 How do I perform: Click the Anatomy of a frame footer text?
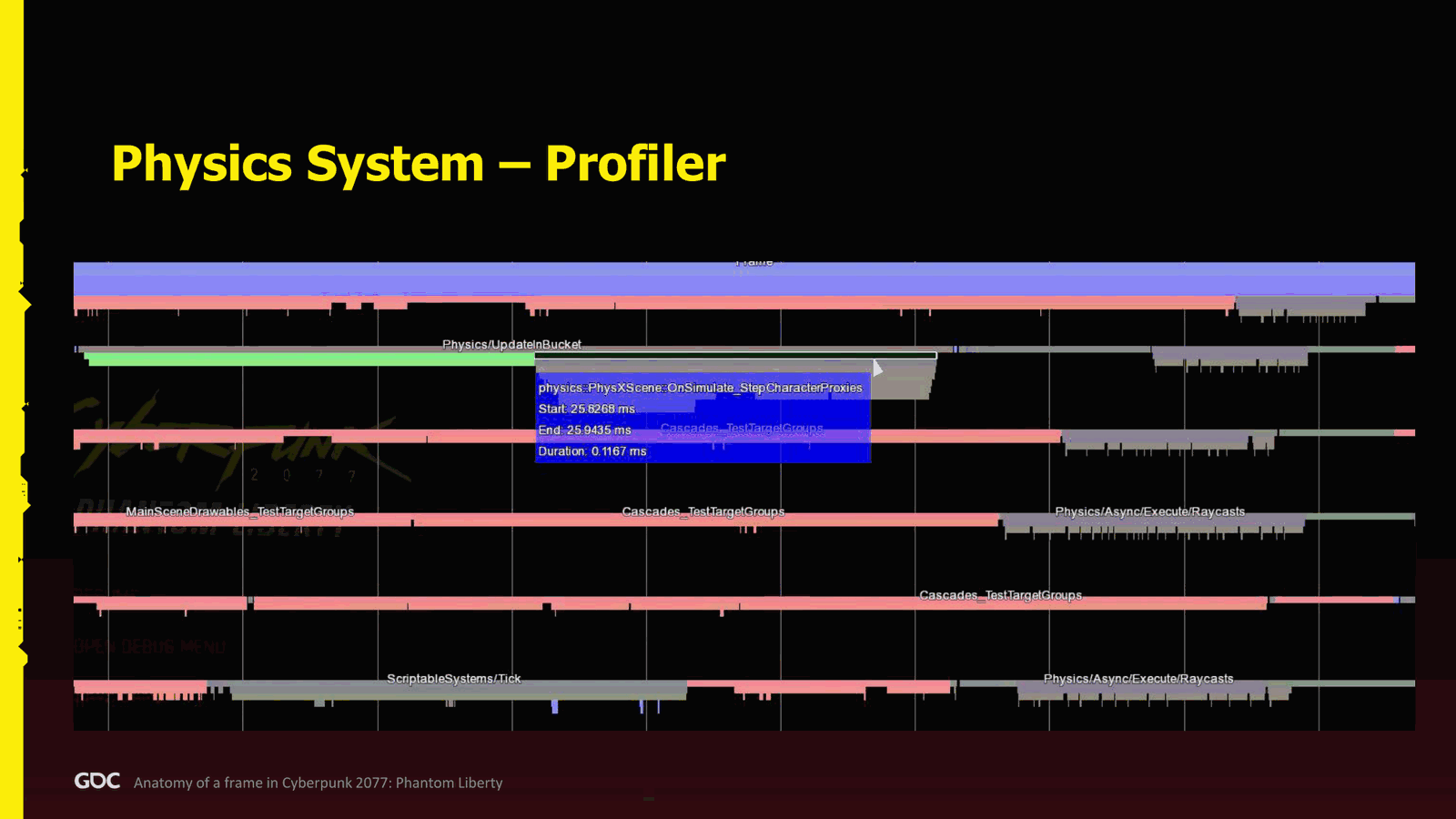point(318,783)
